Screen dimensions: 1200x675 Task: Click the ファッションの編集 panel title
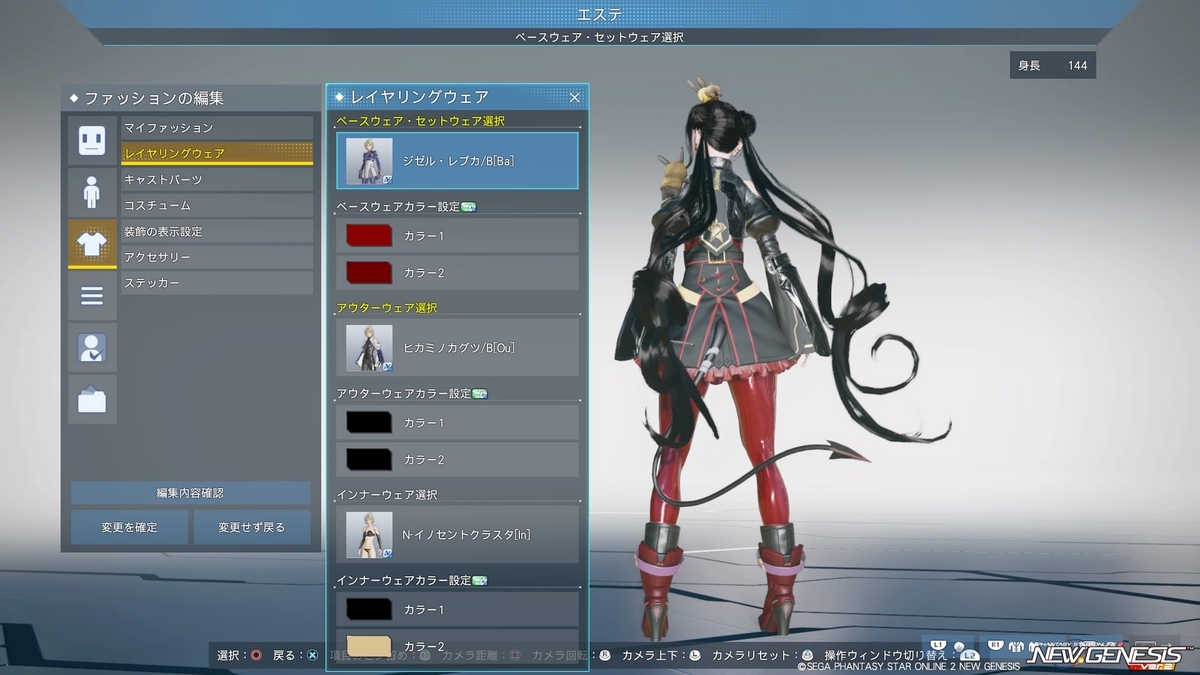click(154, 98)
